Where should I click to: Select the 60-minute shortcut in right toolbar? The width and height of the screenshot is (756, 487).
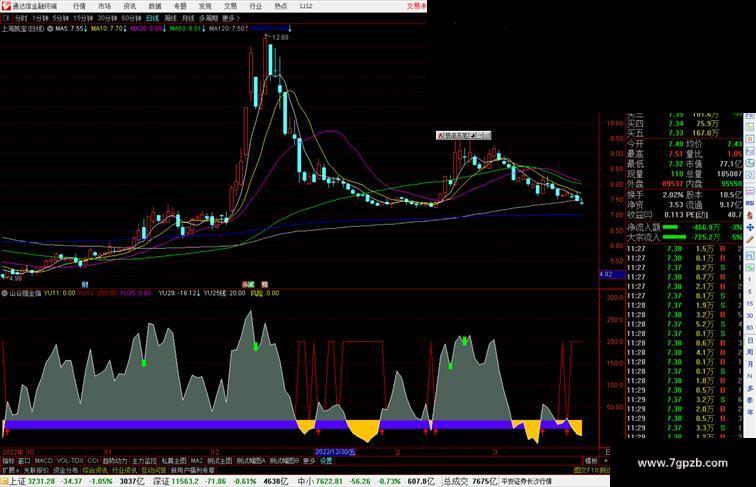click(750, 328)
